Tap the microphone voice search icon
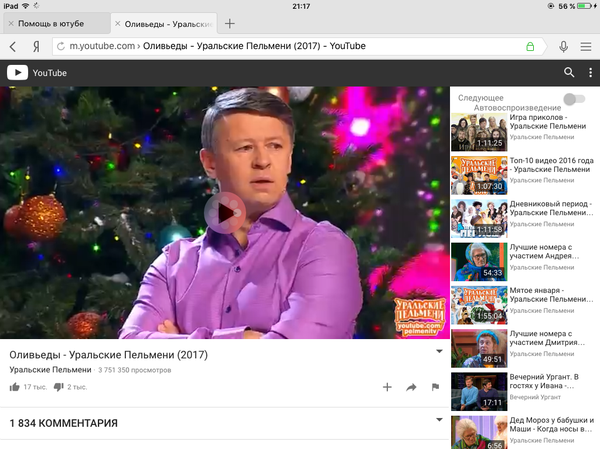 pyautogui.click(x=564, y=46)
